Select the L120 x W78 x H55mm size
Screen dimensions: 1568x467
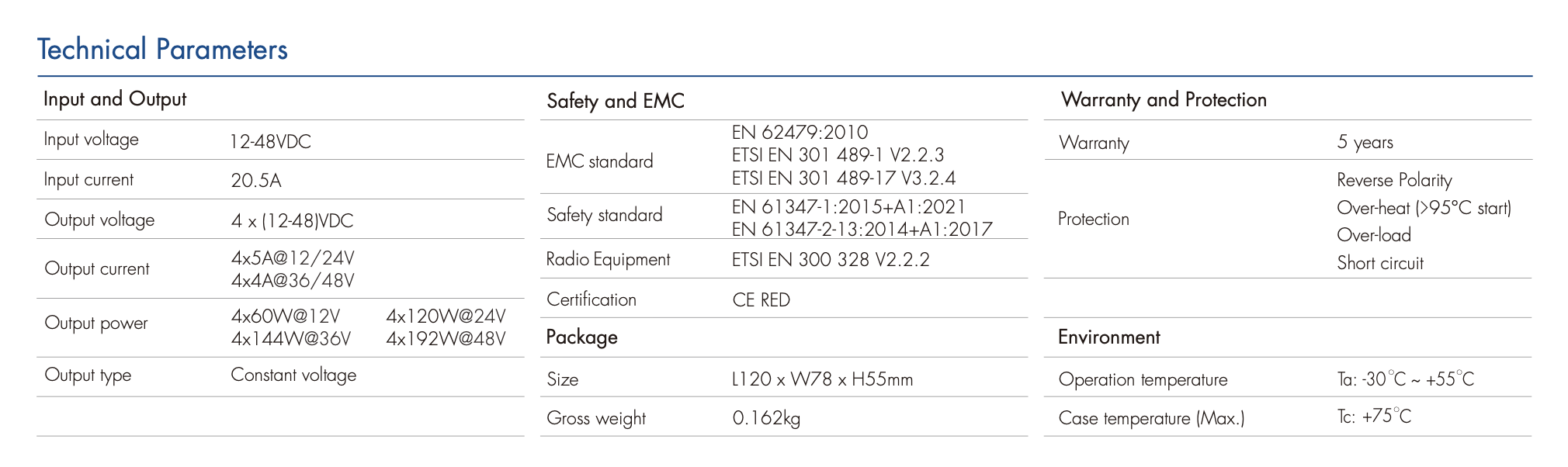(823, 379)
